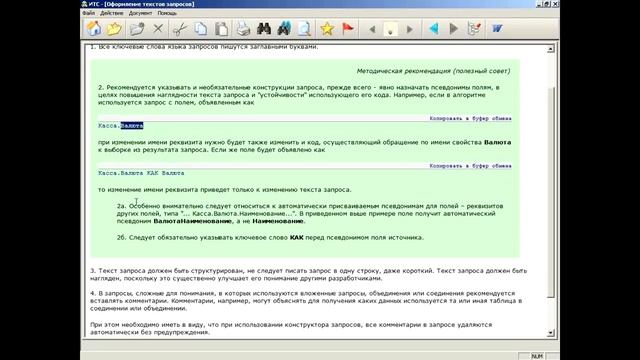The height and width of the screenshot is (360, 640).
Task: Click paragraph 4 starting В запросы, сложные
Action: (x=306, y=301)
